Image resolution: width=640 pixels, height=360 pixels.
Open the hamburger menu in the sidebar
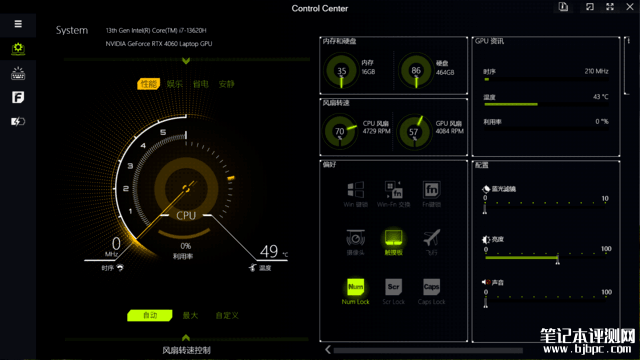(x=18, y=24)
